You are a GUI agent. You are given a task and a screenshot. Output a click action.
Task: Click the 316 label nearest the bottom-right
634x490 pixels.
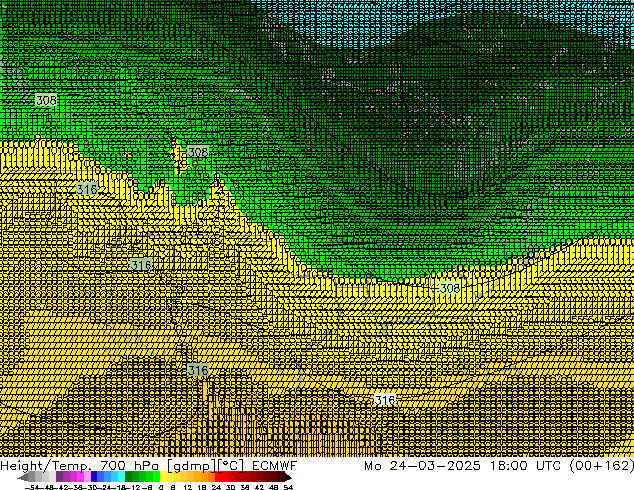(384, 400)
